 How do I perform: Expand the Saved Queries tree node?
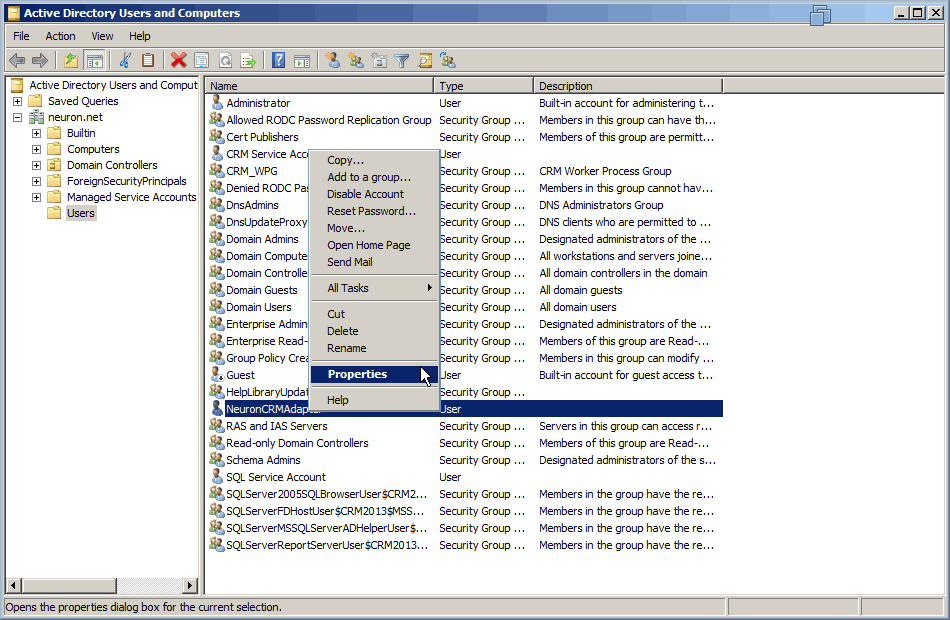(18, 101)
